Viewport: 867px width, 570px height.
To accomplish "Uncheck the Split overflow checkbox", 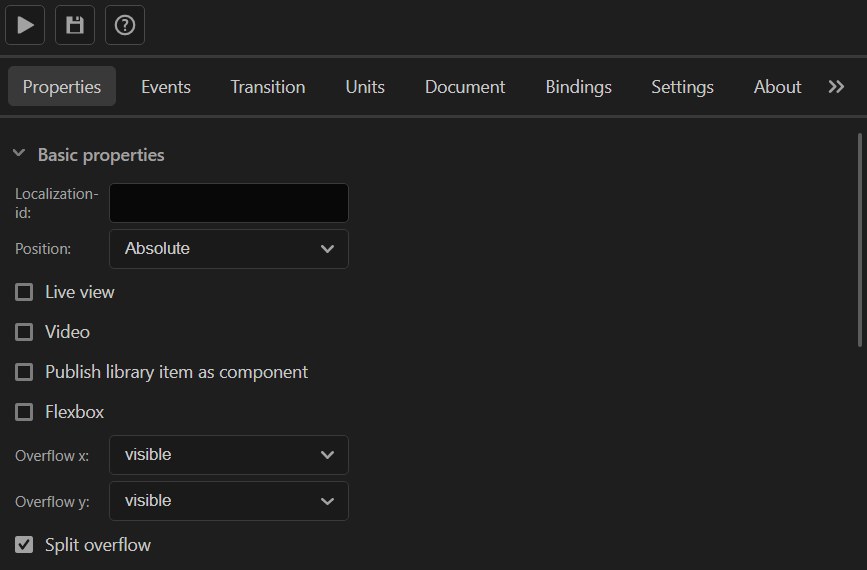I will pos(24,545).
